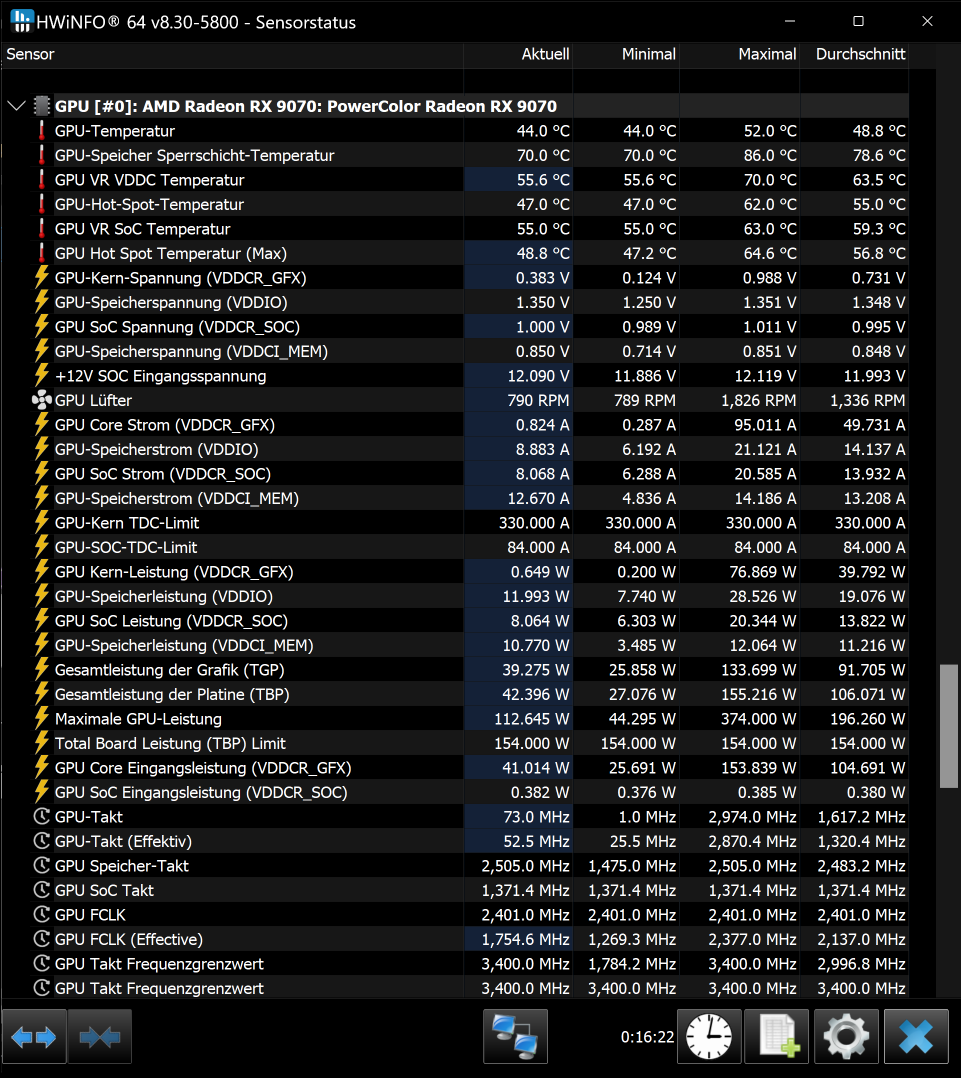Click the thermometer icon beside GPU-Hot-Spot-Temperatur
The image size is (961, 1078).
pyautogui.click(x=41, y=204)
